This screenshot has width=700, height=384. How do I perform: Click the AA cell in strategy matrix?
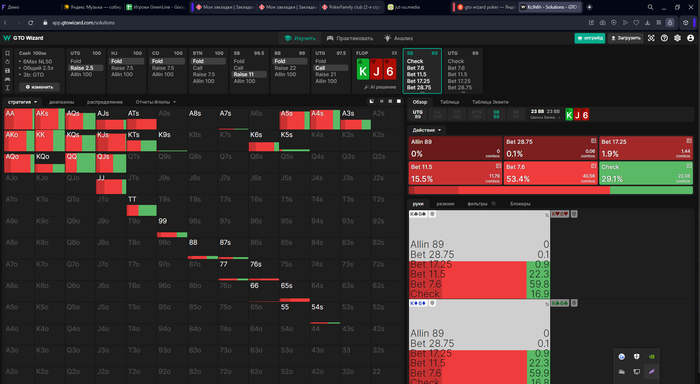pyautogui.click(x=19, y=119)
